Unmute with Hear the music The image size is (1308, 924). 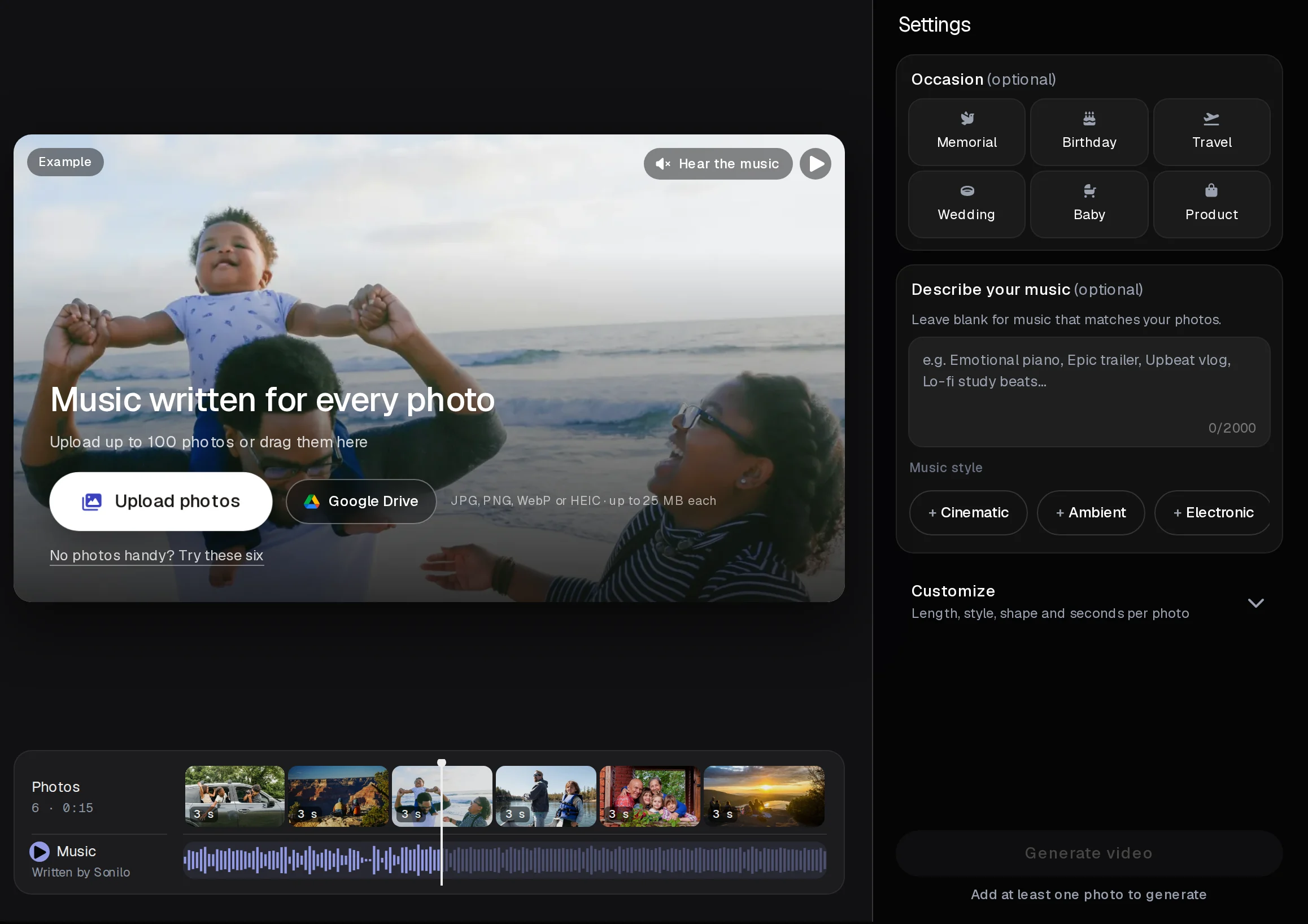point(718,164)
